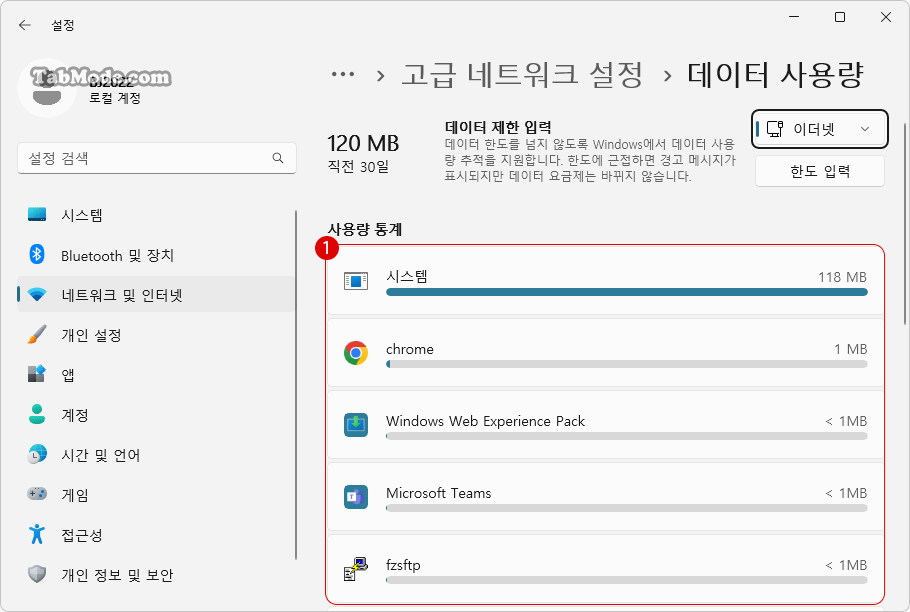
Task: Click the Microsoft Teams icon
Action: (356, 497)
